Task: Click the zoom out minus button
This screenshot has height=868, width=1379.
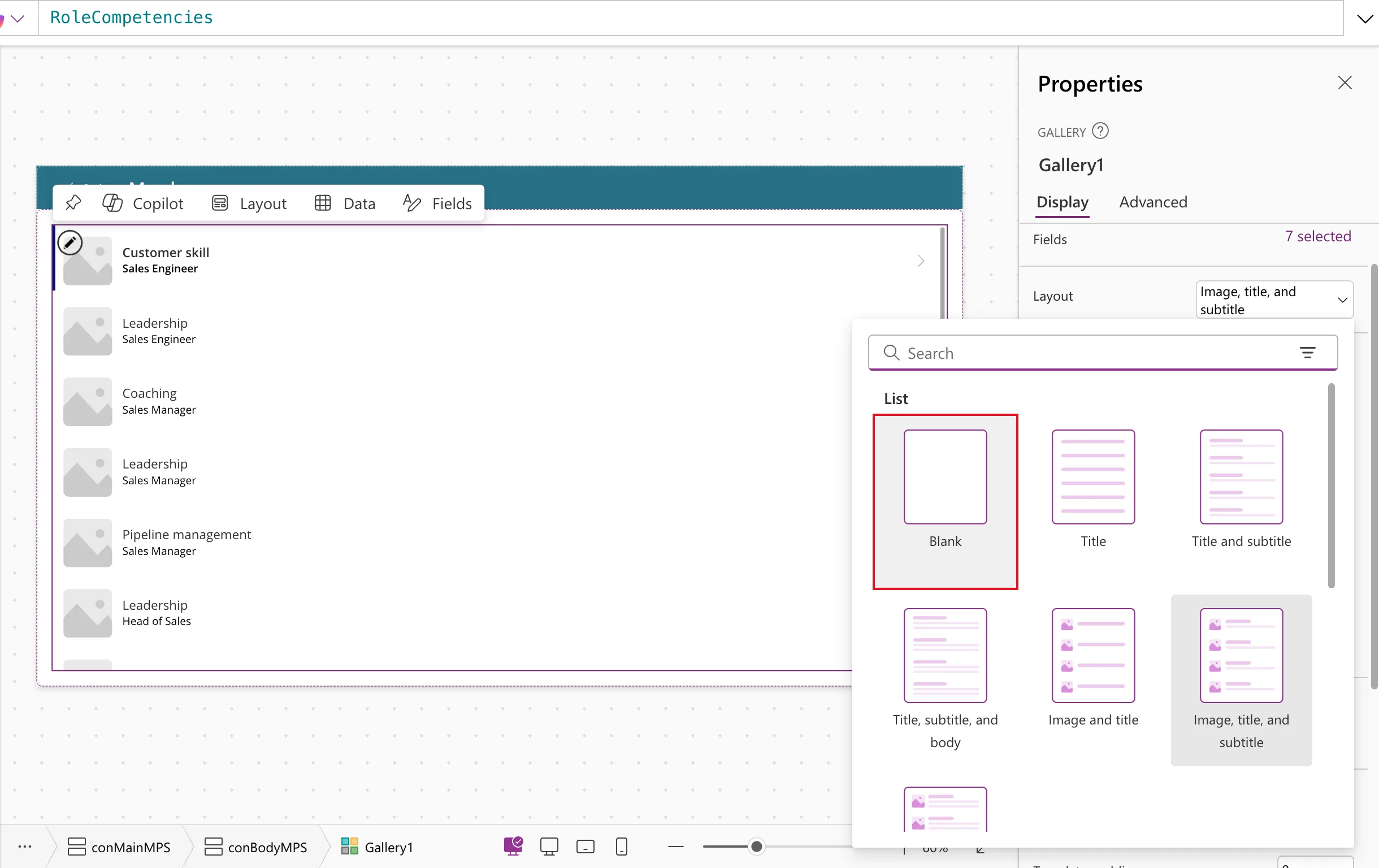Action: 676,846
